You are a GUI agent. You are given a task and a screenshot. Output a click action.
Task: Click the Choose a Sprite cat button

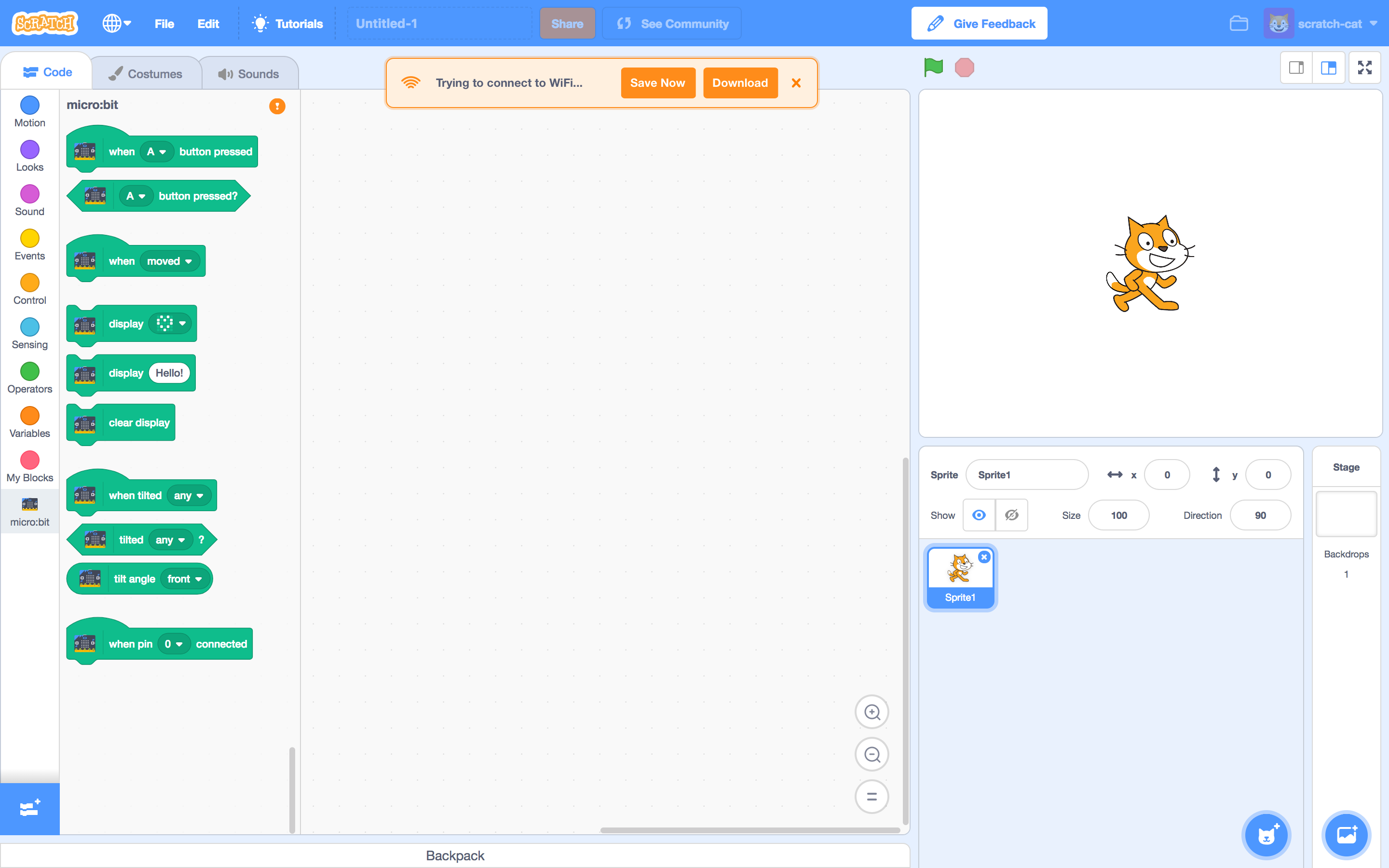click(1266, 835)
